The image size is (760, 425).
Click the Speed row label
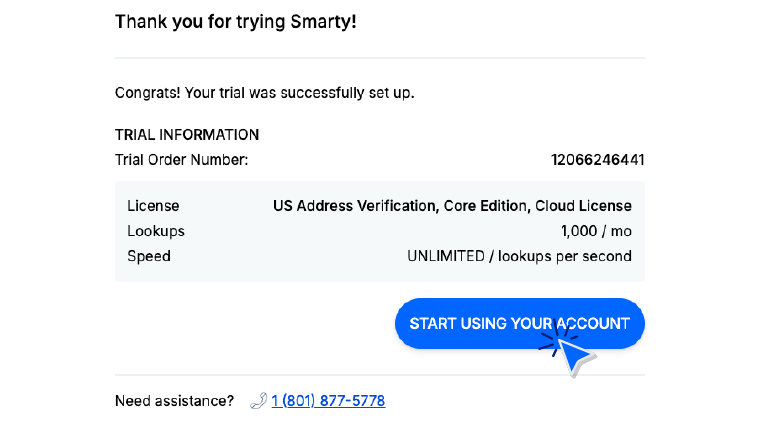point(148,256)
